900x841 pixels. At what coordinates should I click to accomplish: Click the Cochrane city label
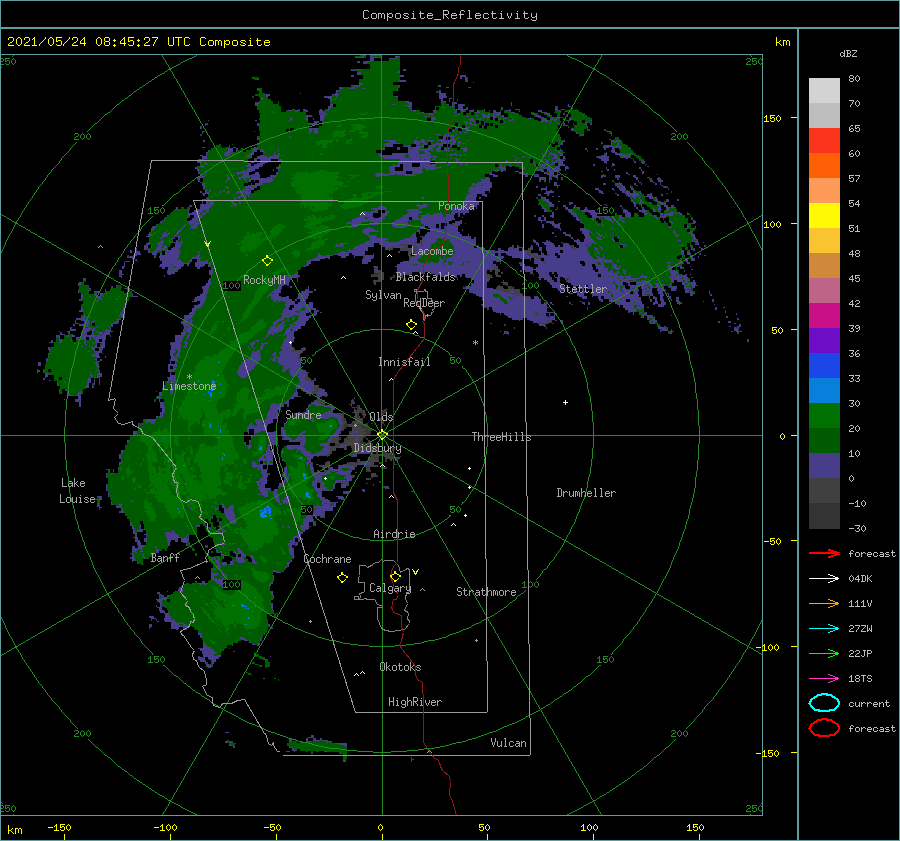tap(327, 559)
